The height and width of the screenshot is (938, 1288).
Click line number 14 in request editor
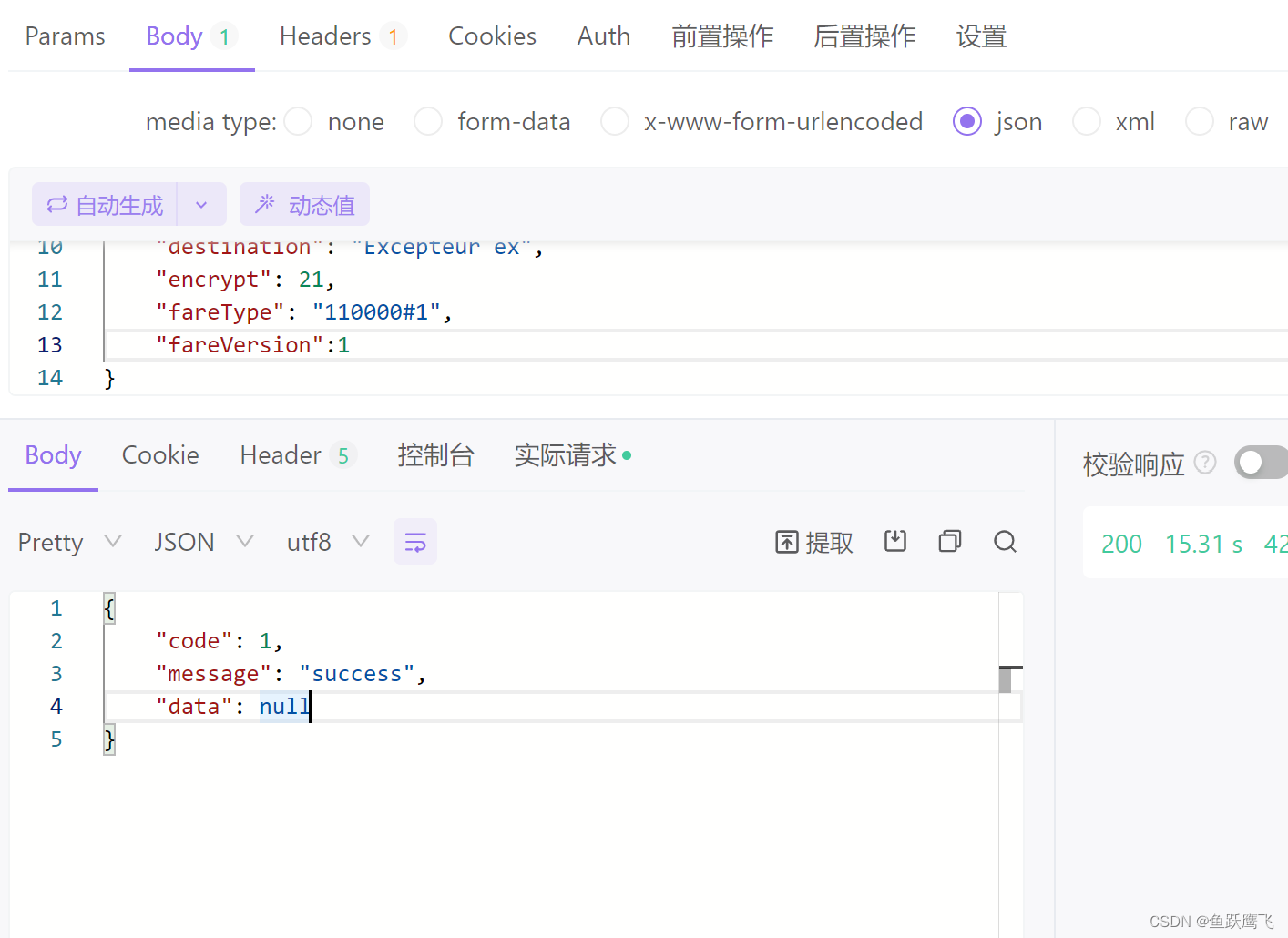pyautogui.click(x=50, y=378)
